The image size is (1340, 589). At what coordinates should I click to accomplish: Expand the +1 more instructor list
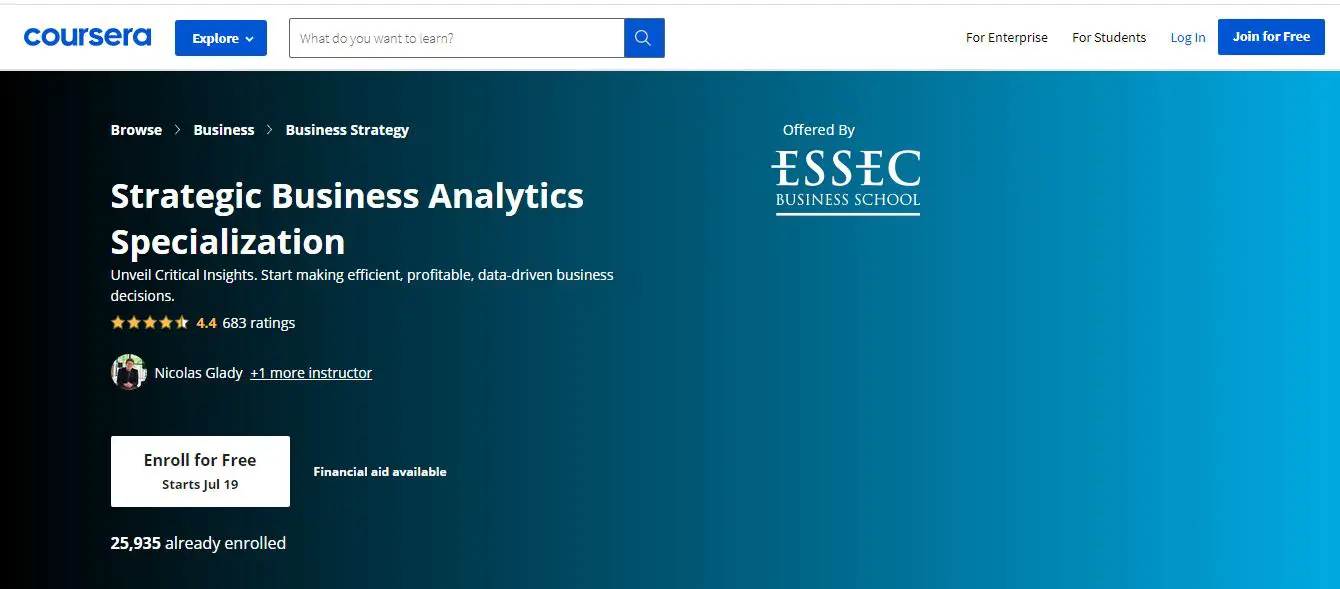tap(311, 372)
